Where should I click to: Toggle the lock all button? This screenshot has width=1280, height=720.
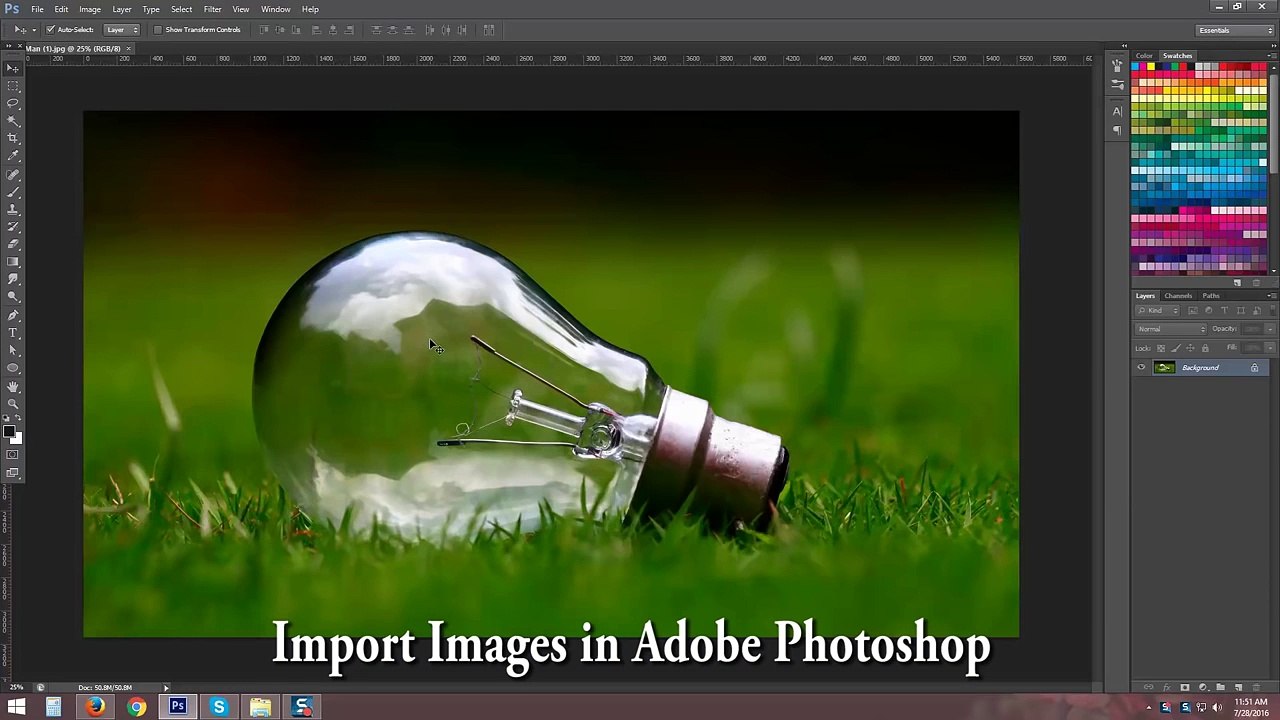pyautogui.click(x=1204, y=348)
